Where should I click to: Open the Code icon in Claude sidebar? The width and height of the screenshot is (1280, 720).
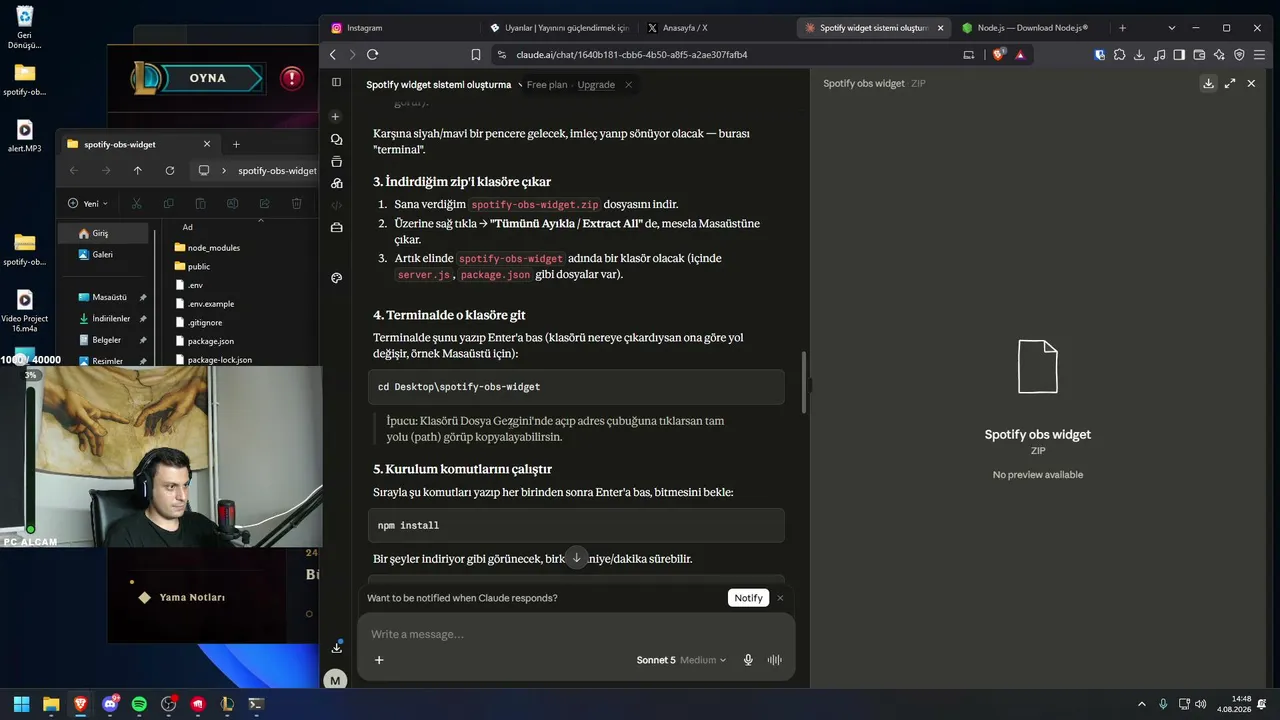pyautogui.click(x=336, y=205)
